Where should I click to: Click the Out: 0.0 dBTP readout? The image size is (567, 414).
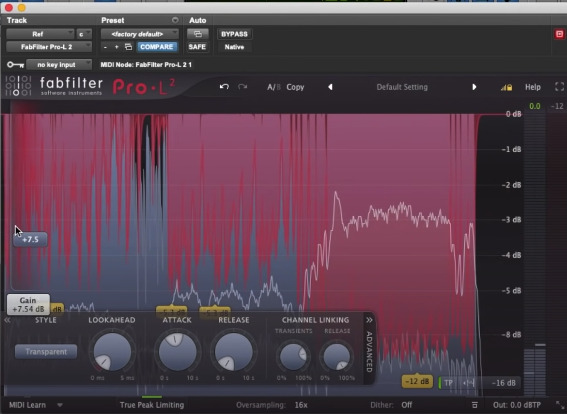517,405
